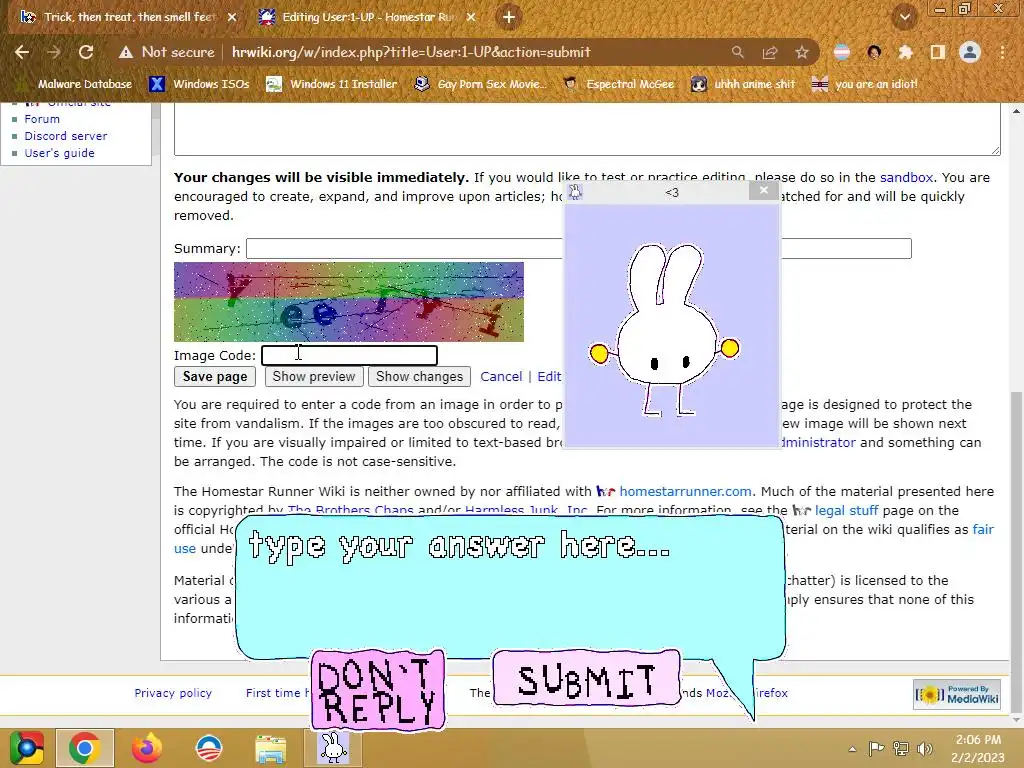Click the Save page button

click(215, 377)
